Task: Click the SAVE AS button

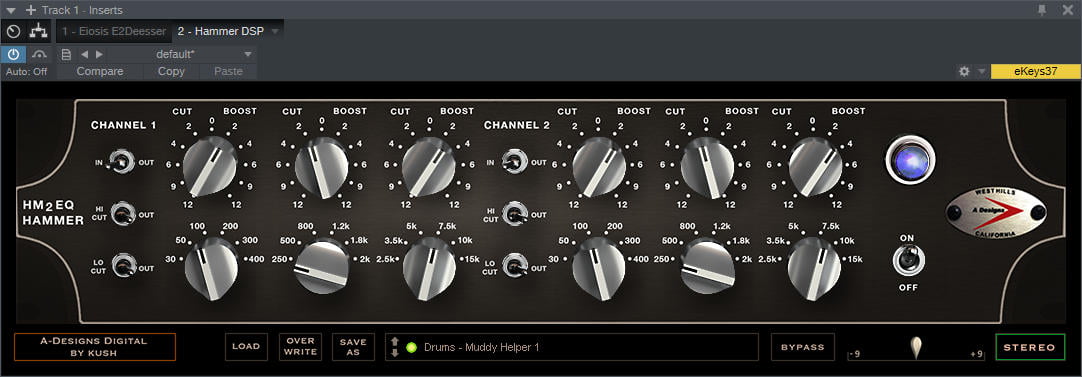Action: [x=353, y=347]
